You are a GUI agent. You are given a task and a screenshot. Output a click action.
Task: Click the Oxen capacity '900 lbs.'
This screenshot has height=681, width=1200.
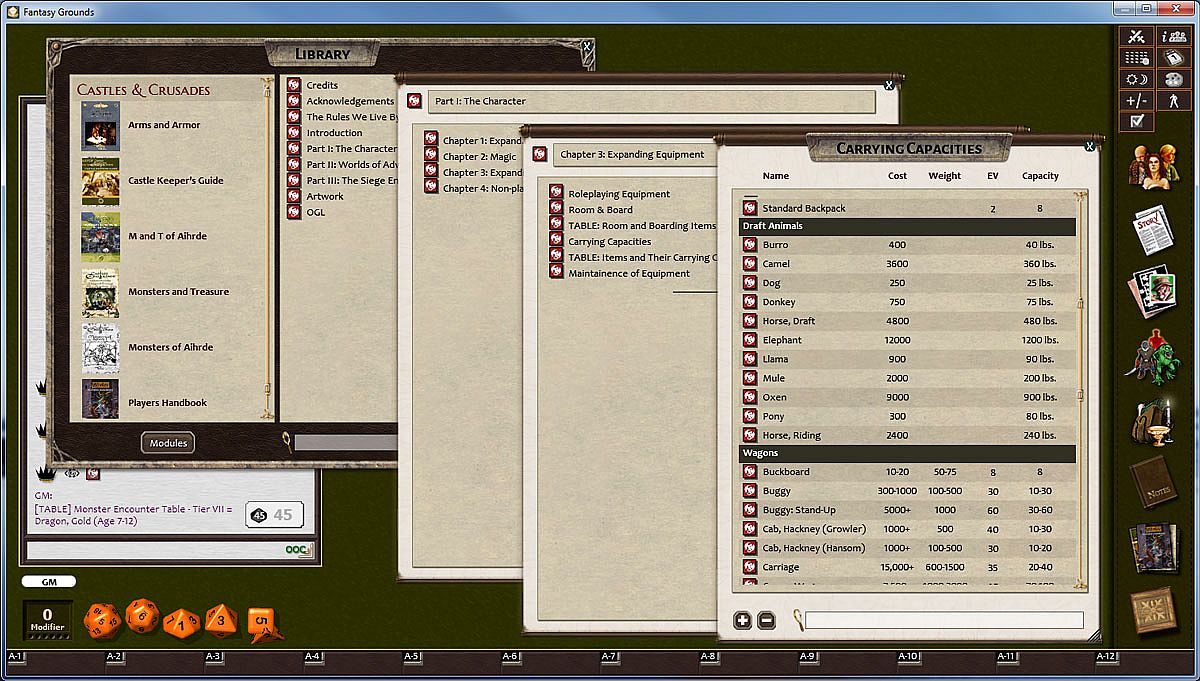click(x=1040, y=397)
